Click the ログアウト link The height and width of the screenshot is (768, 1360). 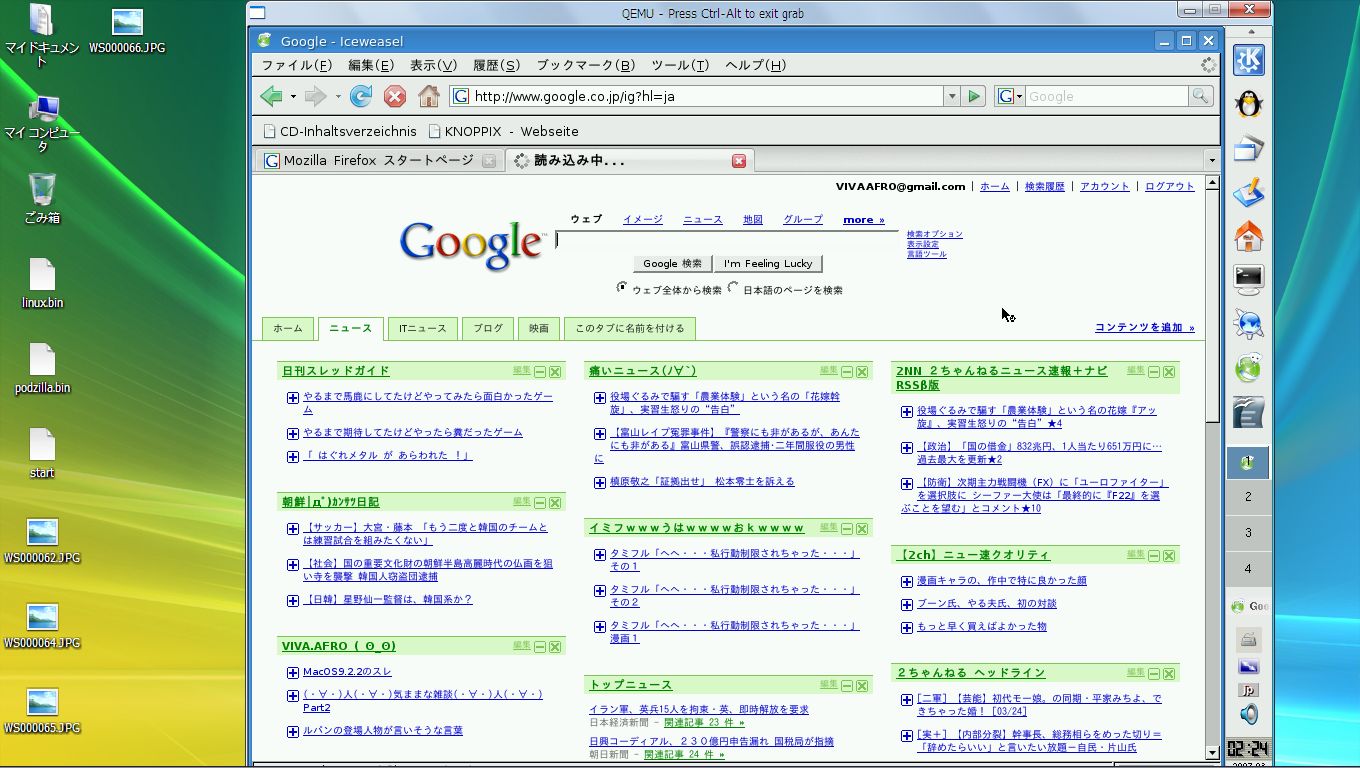[x=1170, y=186]
